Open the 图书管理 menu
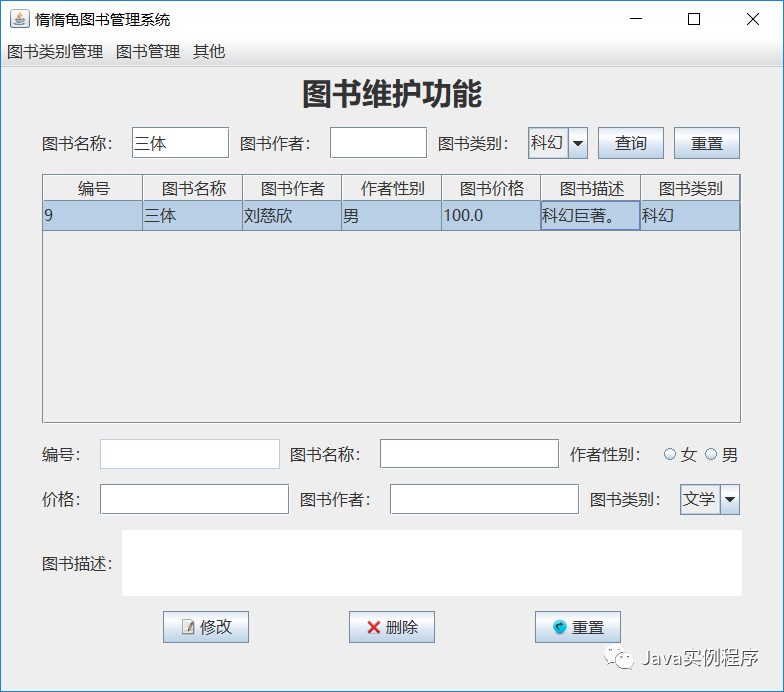 coord(148,52)
